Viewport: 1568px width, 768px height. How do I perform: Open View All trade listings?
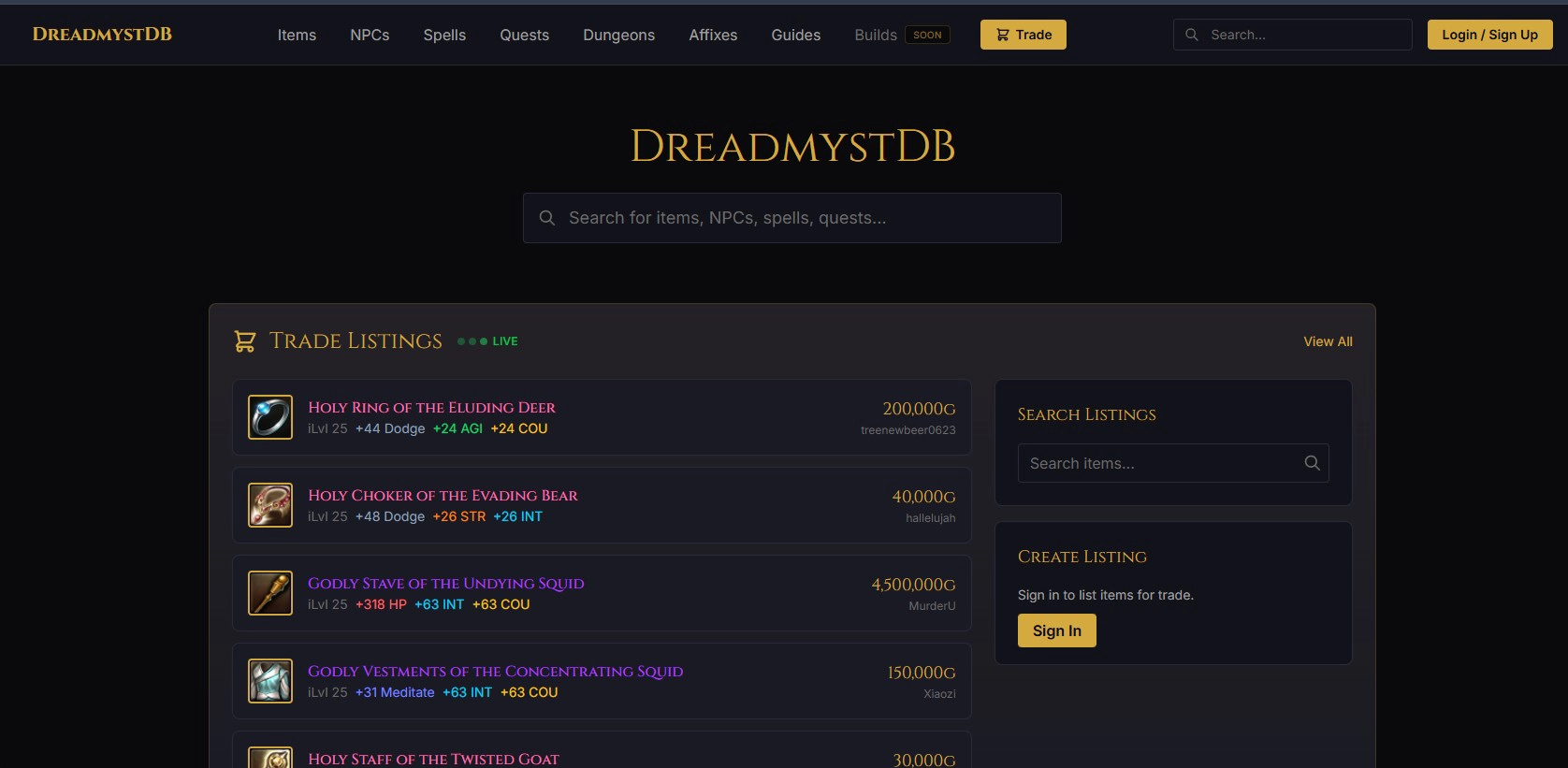point(1328,341)
